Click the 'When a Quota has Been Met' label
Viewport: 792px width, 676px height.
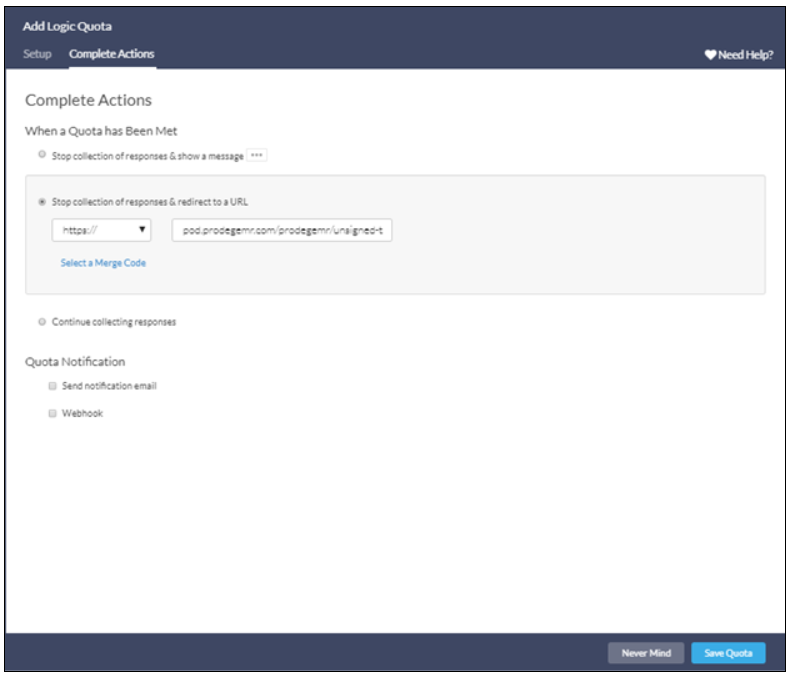[101, 131]
